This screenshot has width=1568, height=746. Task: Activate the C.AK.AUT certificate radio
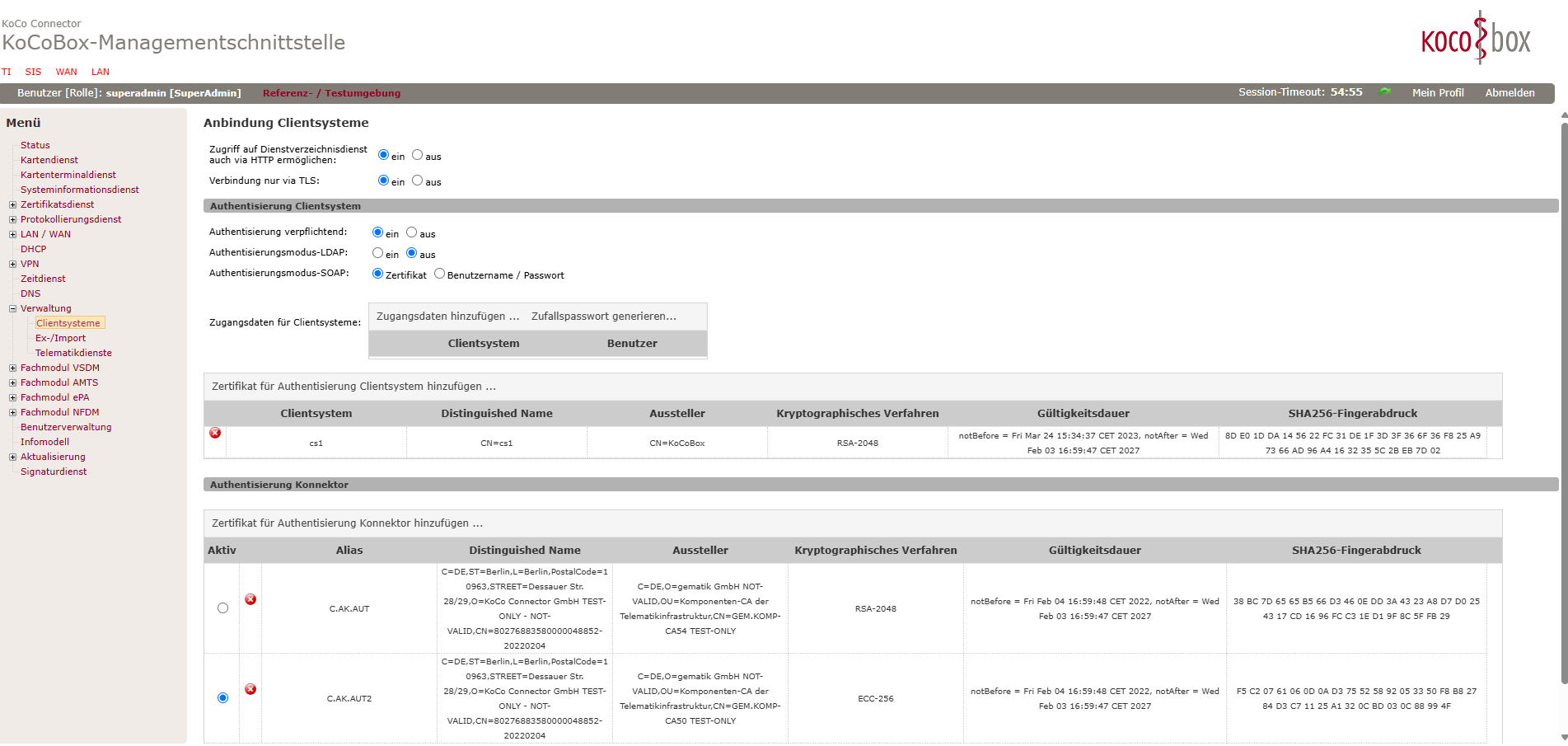[222, 608]
